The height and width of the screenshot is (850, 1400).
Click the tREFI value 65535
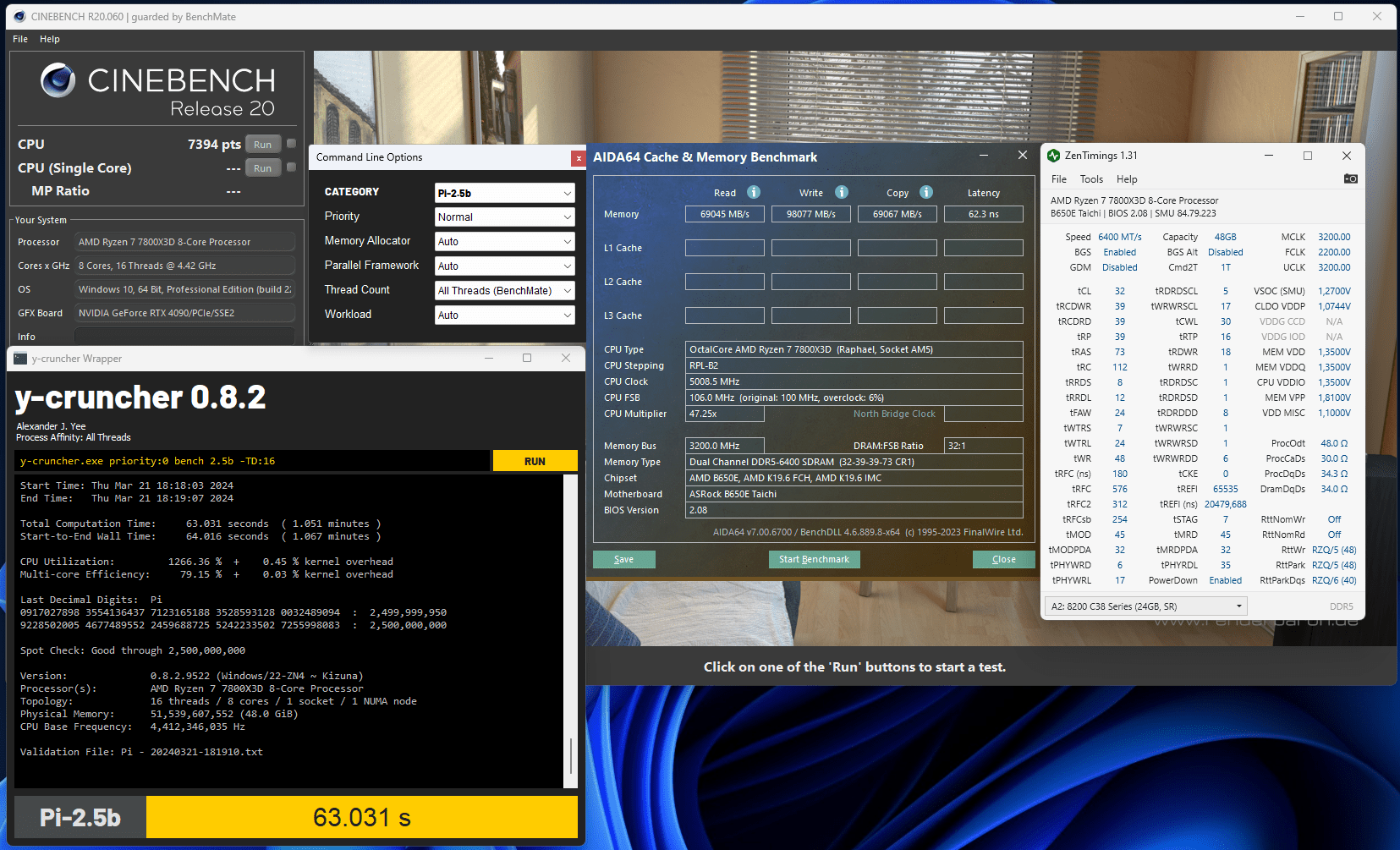1226,489
